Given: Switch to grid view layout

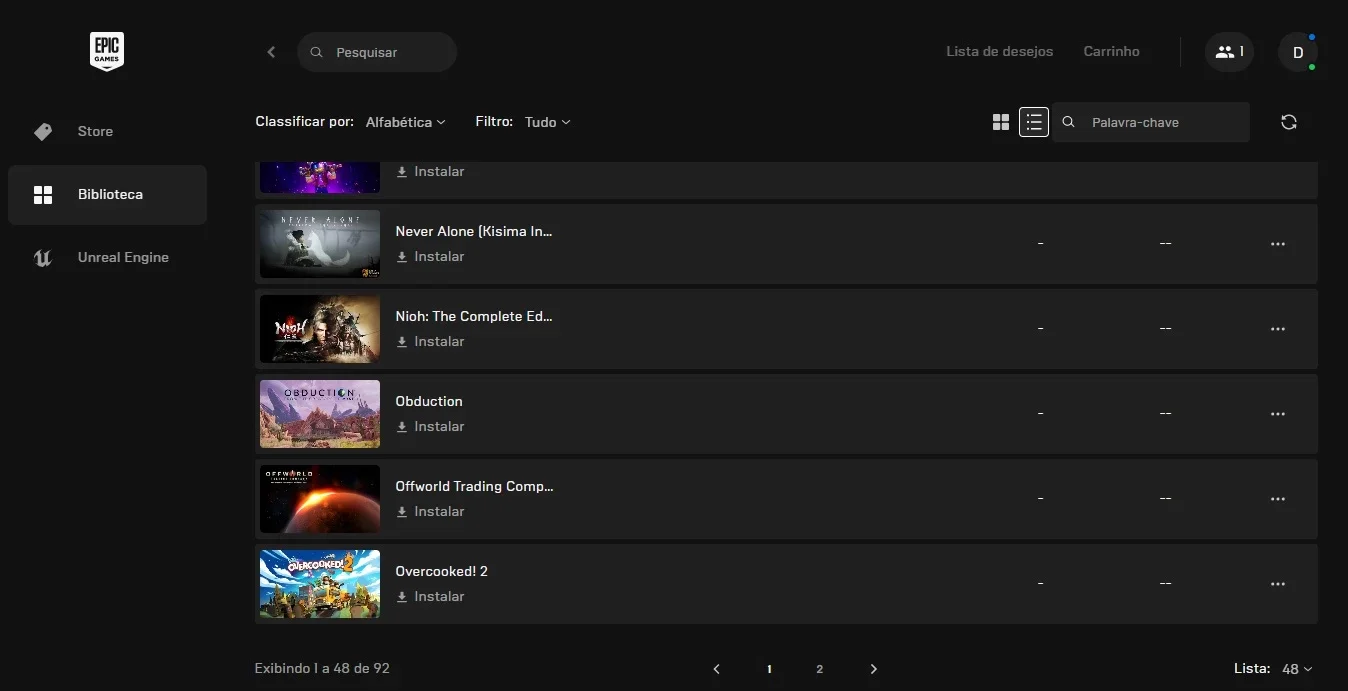Looking at the screenshot, I should [1001, 122].
